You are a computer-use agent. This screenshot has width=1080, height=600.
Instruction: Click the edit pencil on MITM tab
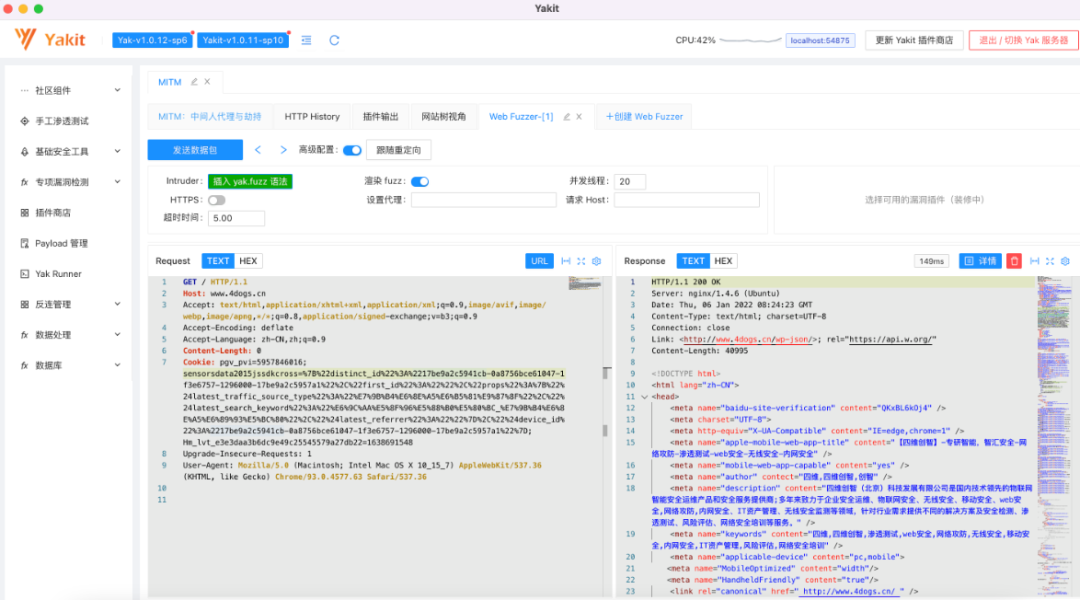[x=194, y=81]
